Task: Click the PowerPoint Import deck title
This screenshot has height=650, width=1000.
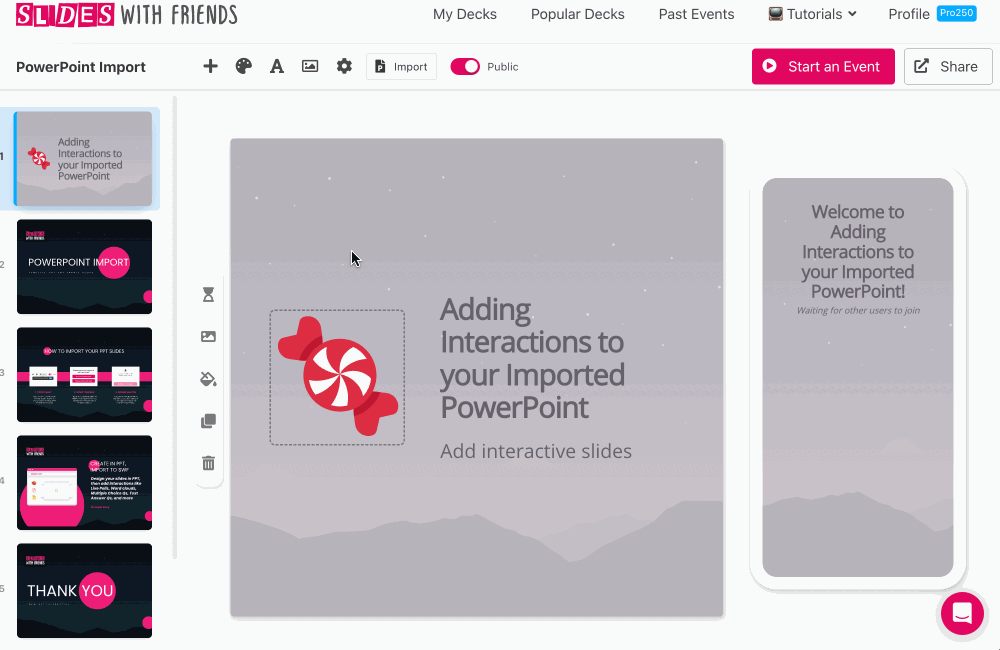Action: click(81, 67)
